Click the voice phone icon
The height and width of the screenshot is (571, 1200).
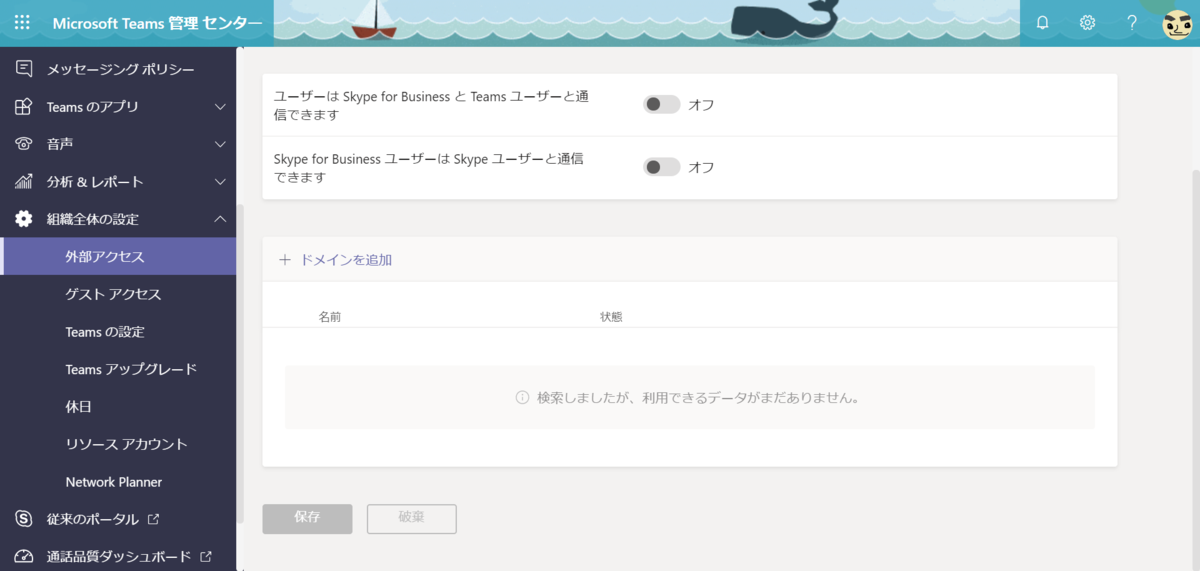pos(23,144)
